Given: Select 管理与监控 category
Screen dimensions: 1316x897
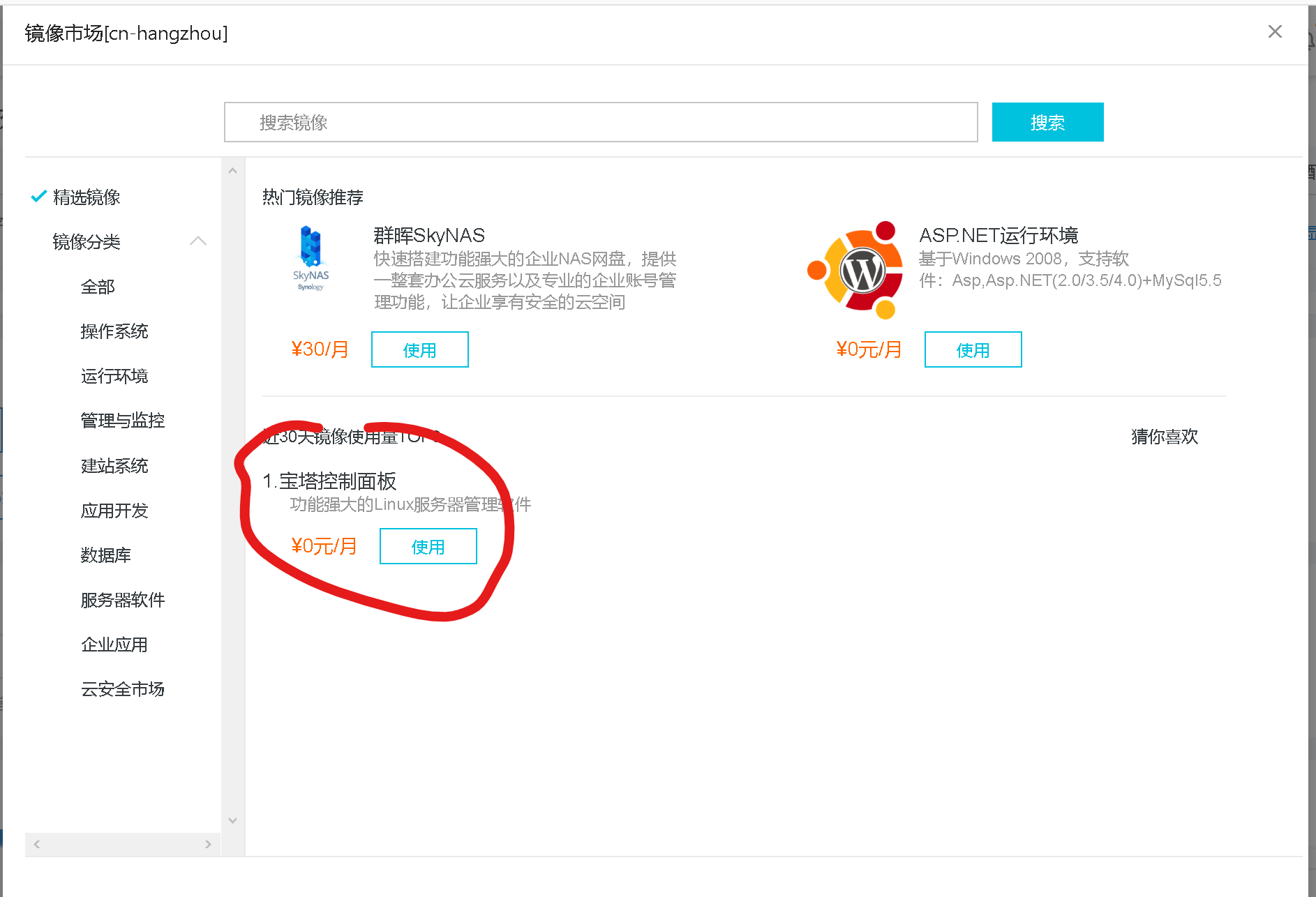Looking at the screenshot, I should 123,421.
